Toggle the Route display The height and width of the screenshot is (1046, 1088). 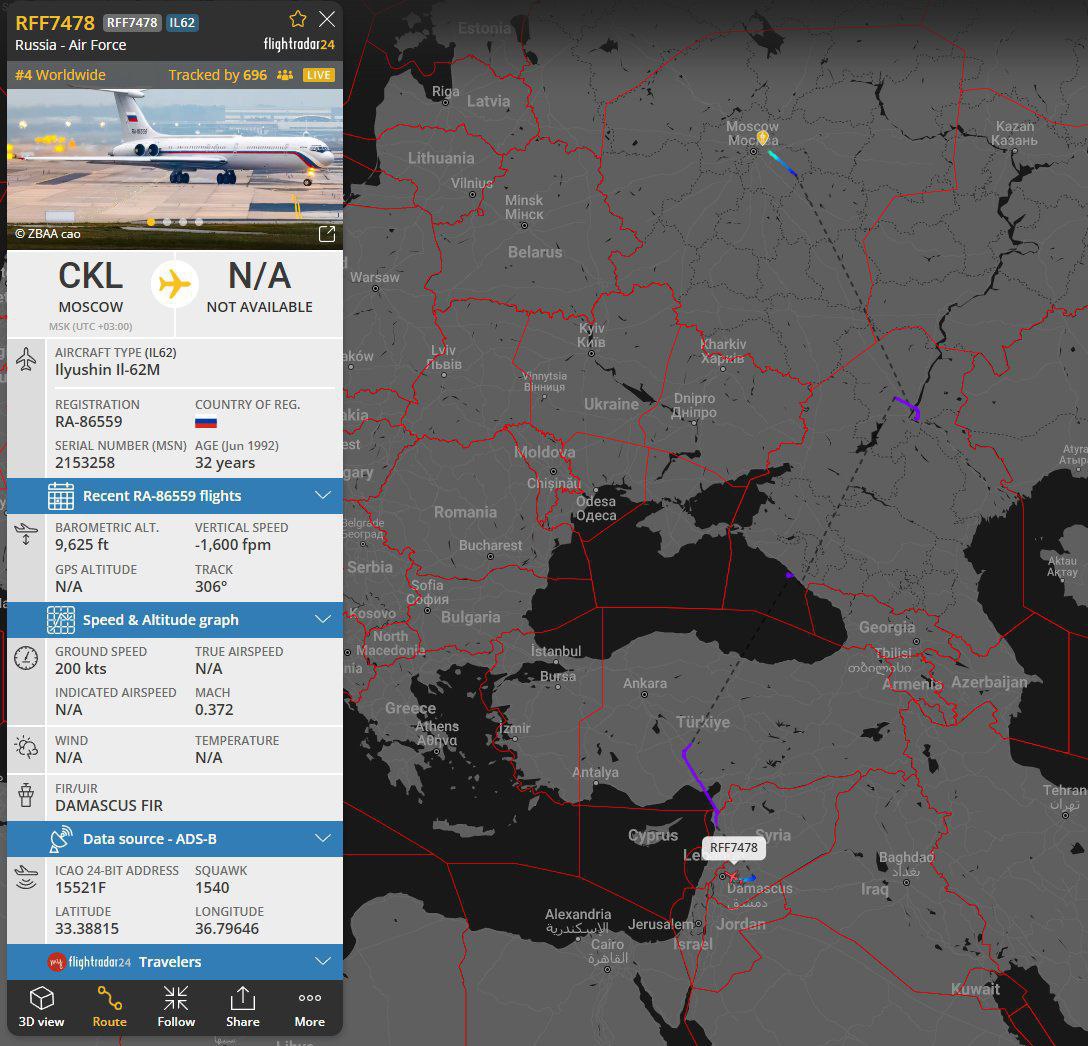109,1007
